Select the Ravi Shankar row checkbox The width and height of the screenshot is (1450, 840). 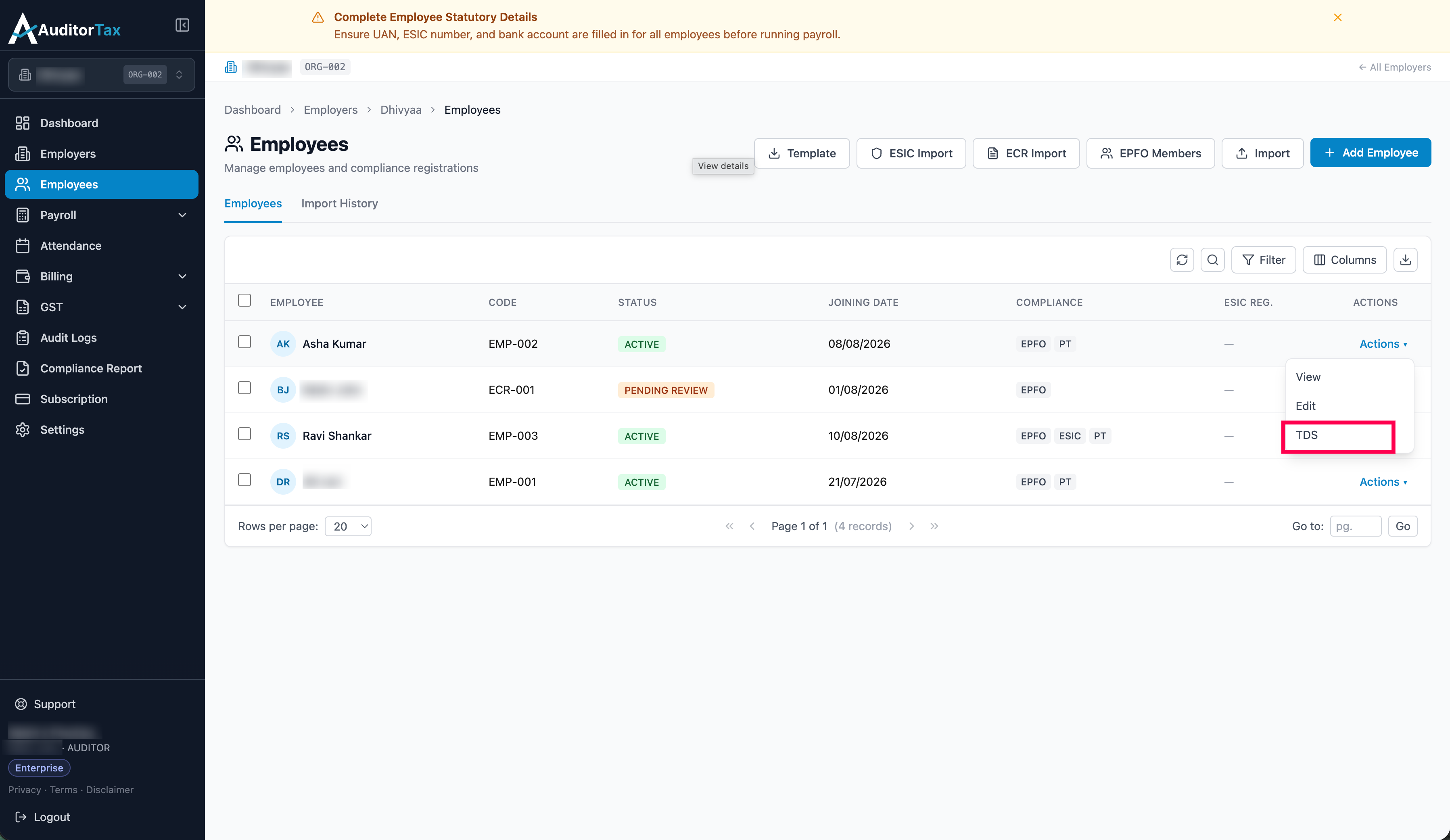point(244,434)
